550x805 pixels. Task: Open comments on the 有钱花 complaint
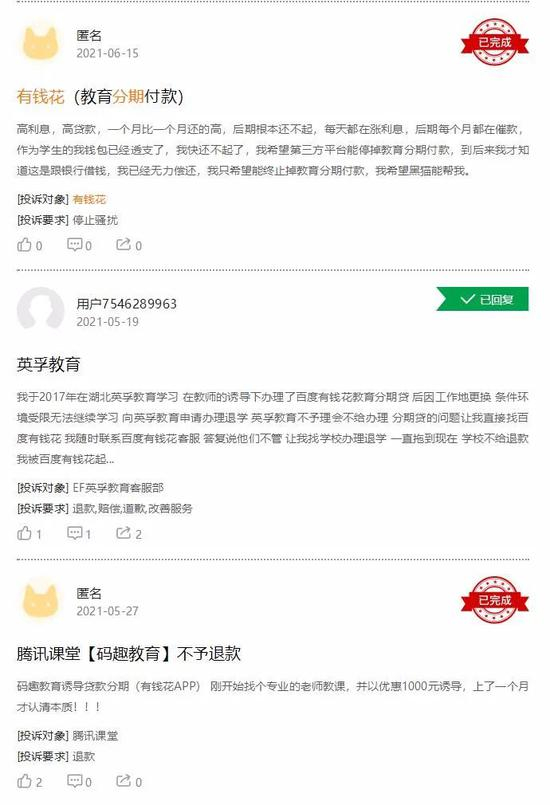pos(80,245)
